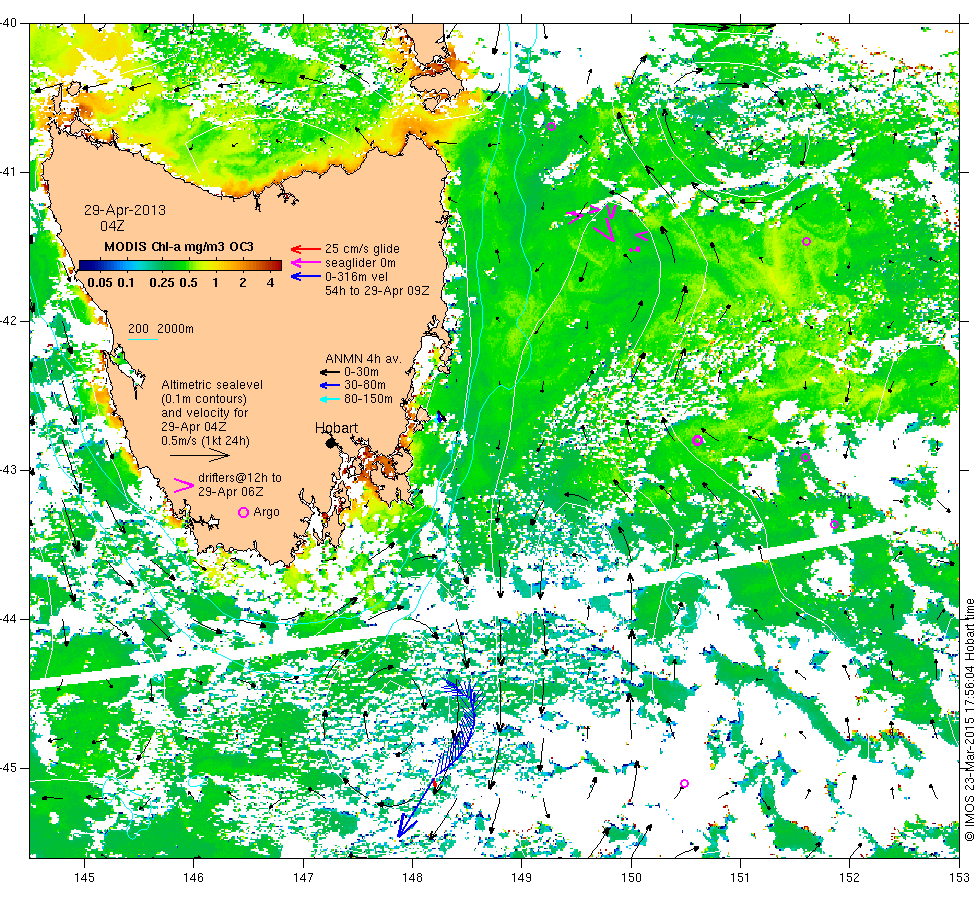Click the black Hobart location dot

(x=331, y=443)
